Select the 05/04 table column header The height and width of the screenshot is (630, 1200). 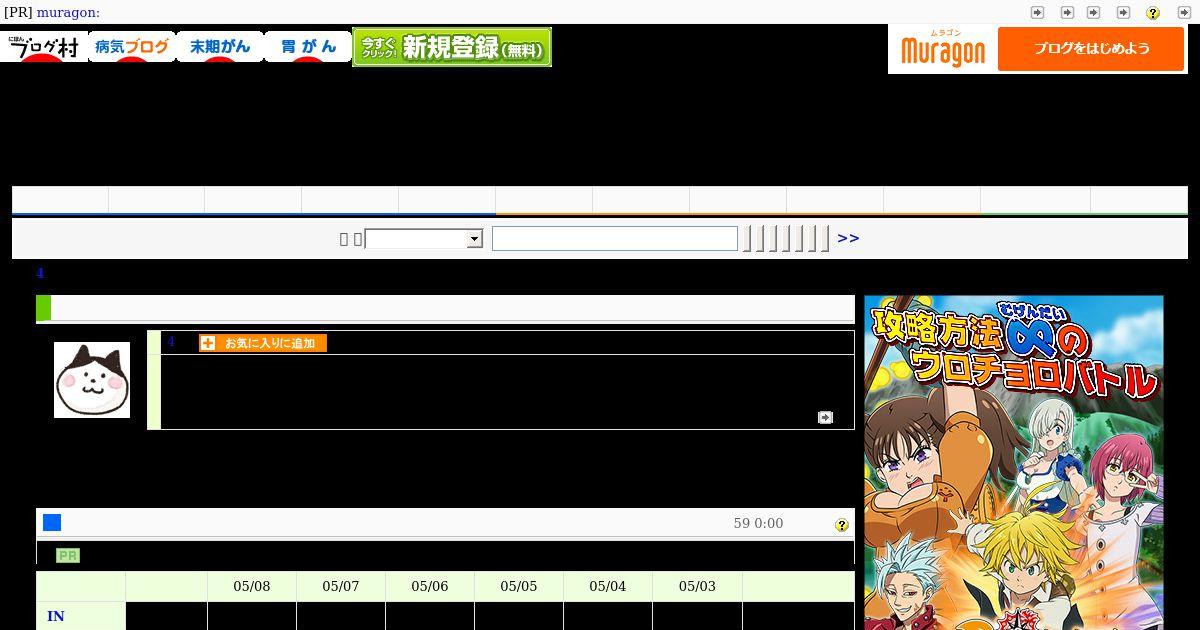pos(608,586)
